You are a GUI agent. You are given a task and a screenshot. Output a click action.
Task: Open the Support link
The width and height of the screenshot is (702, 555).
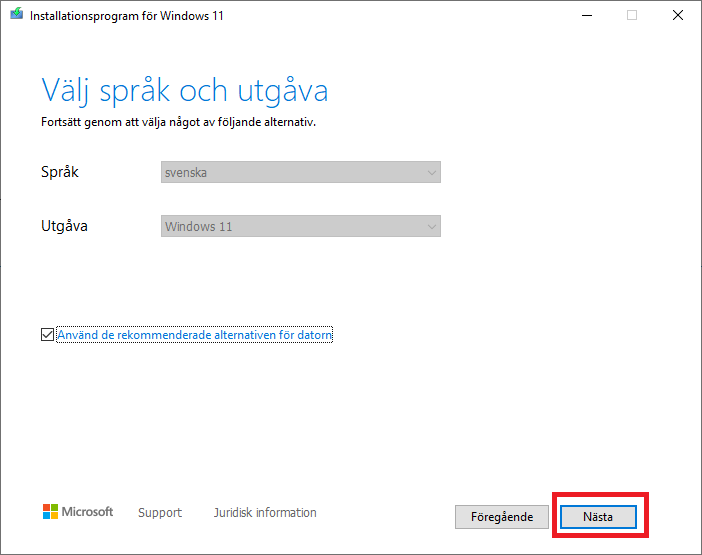click(x=160, y=513)
